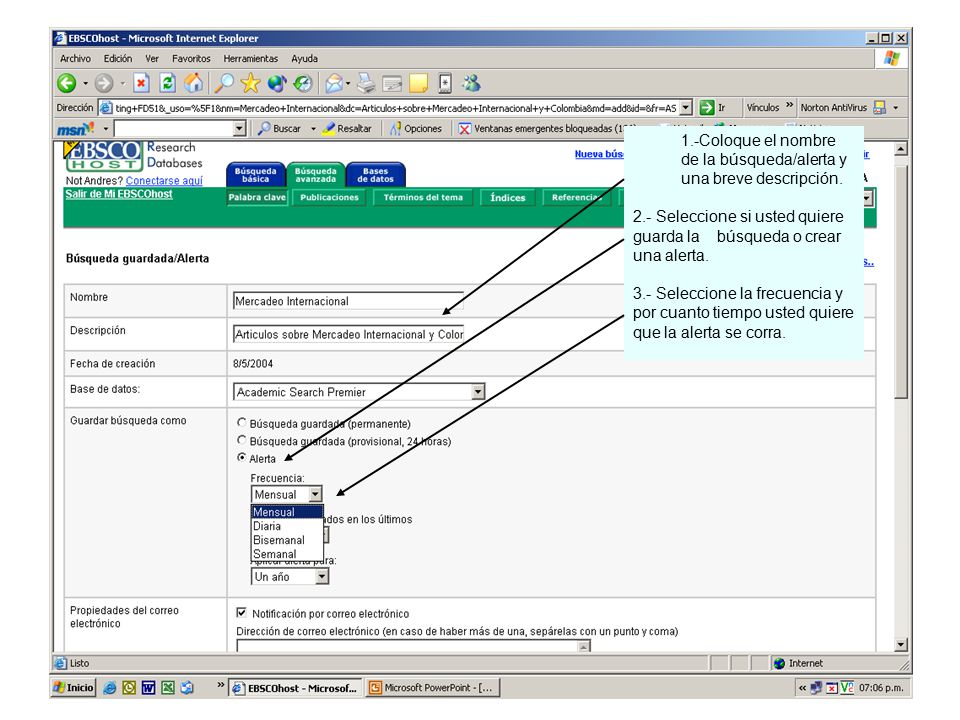Select the Alerta radio button

[242, 457]
